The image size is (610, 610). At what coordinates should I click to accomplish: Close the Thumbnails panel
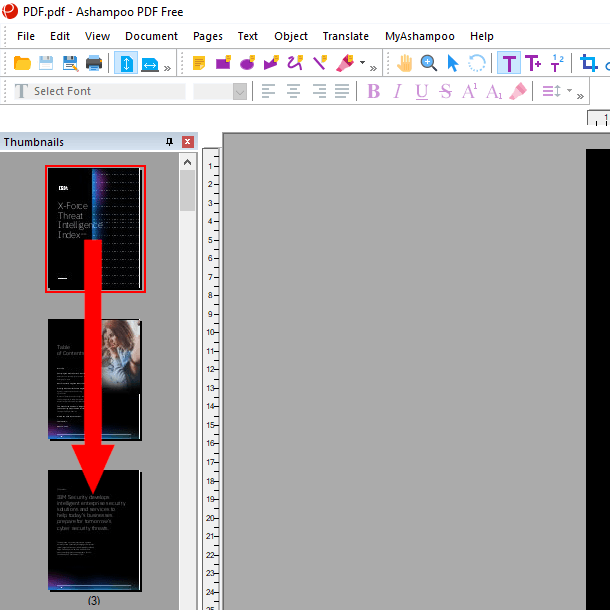(x=188, y=142)
